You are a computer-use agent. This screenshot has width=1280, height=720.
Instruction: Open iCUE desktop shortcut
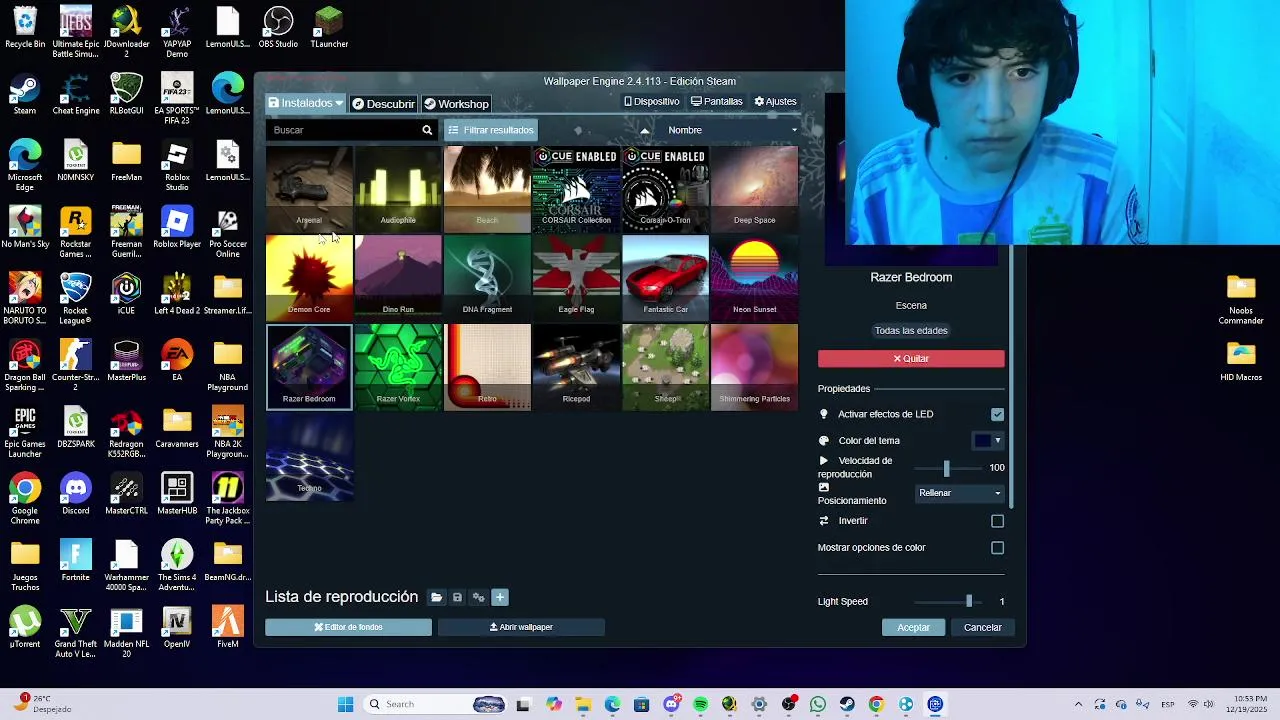(126, 295)
